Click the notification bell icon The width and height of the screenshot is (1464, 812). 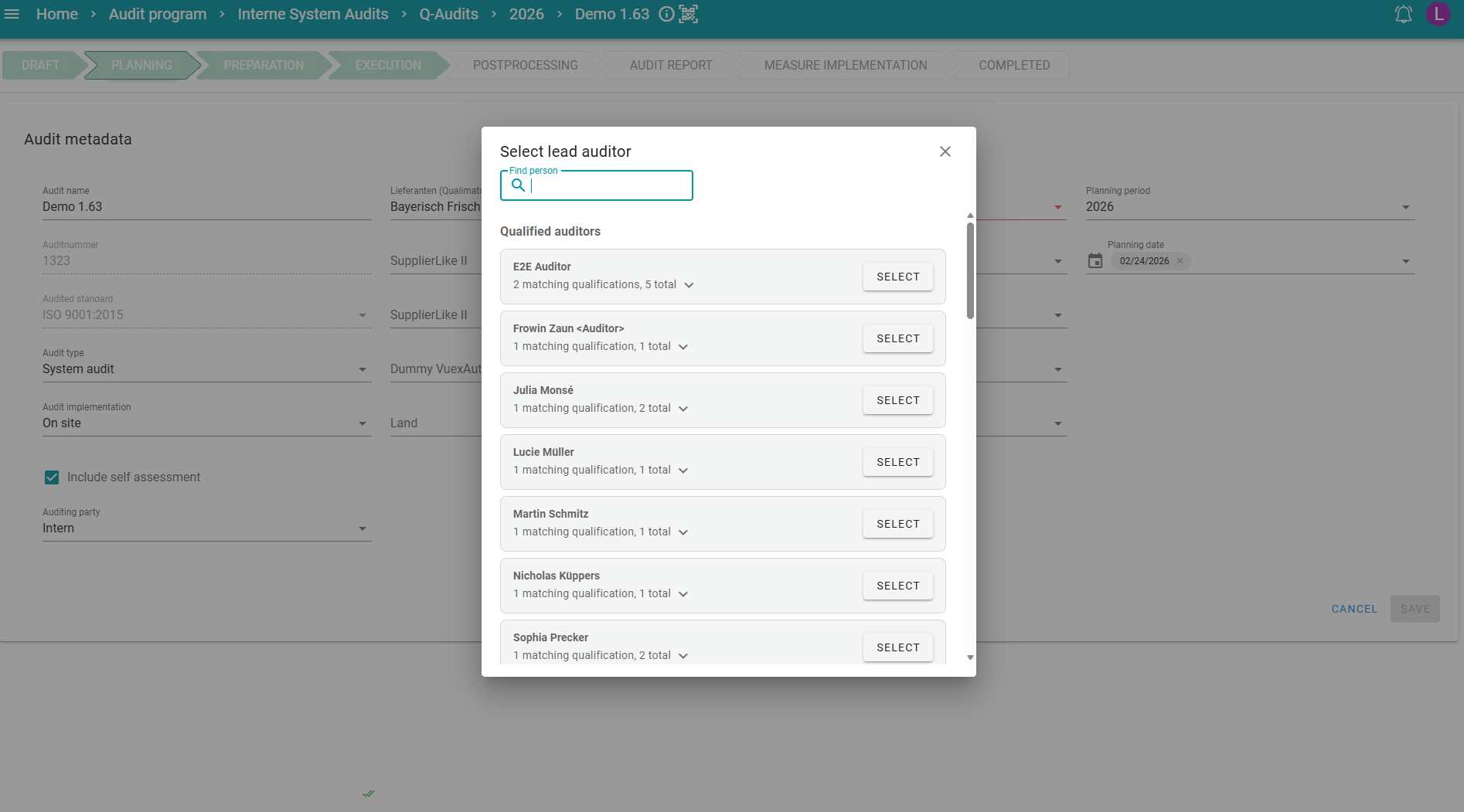click(1403, 14)
